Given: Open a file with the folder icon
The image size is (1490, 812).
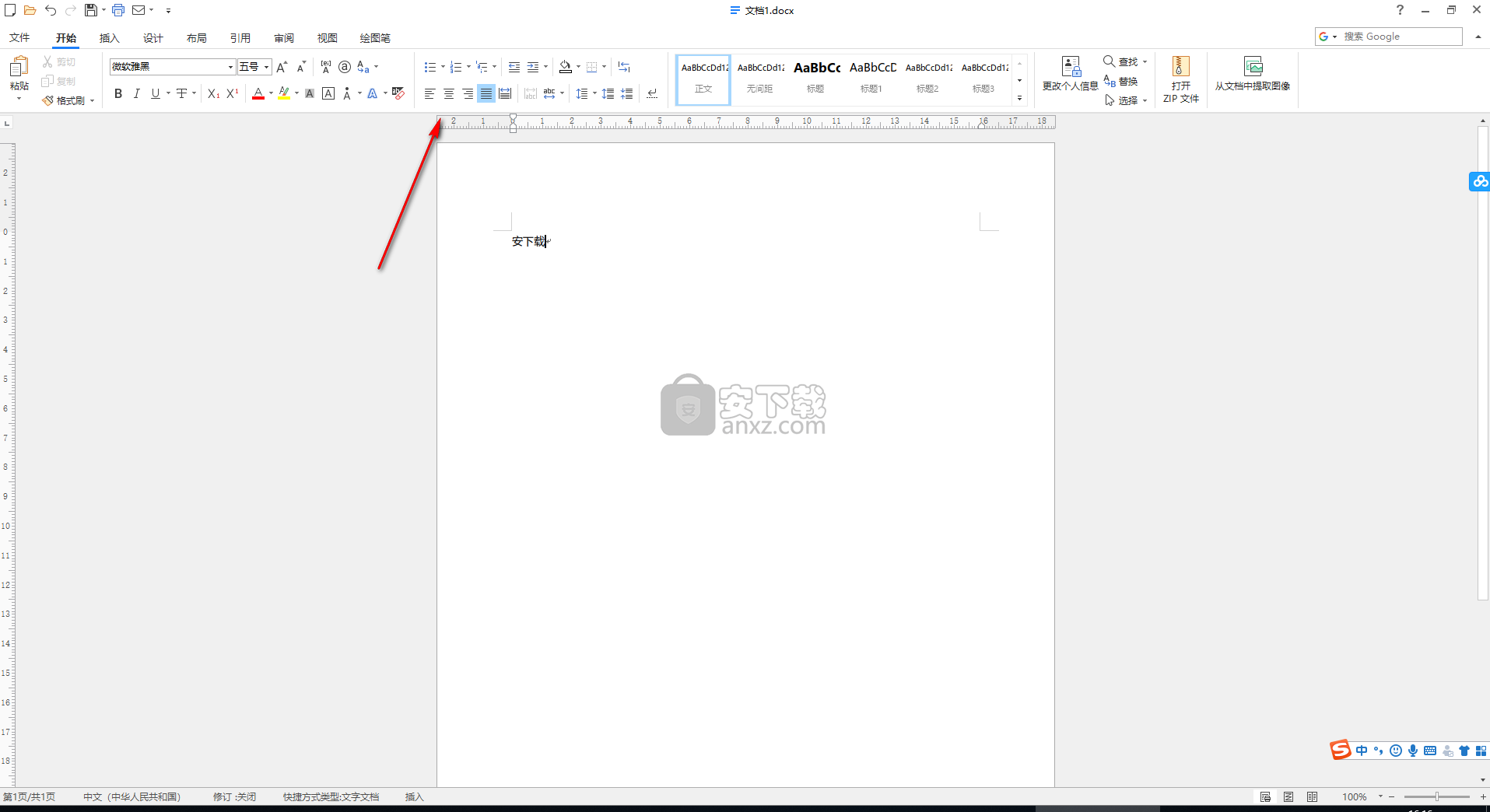Looking at the screenshot, I should click(30, 10).
